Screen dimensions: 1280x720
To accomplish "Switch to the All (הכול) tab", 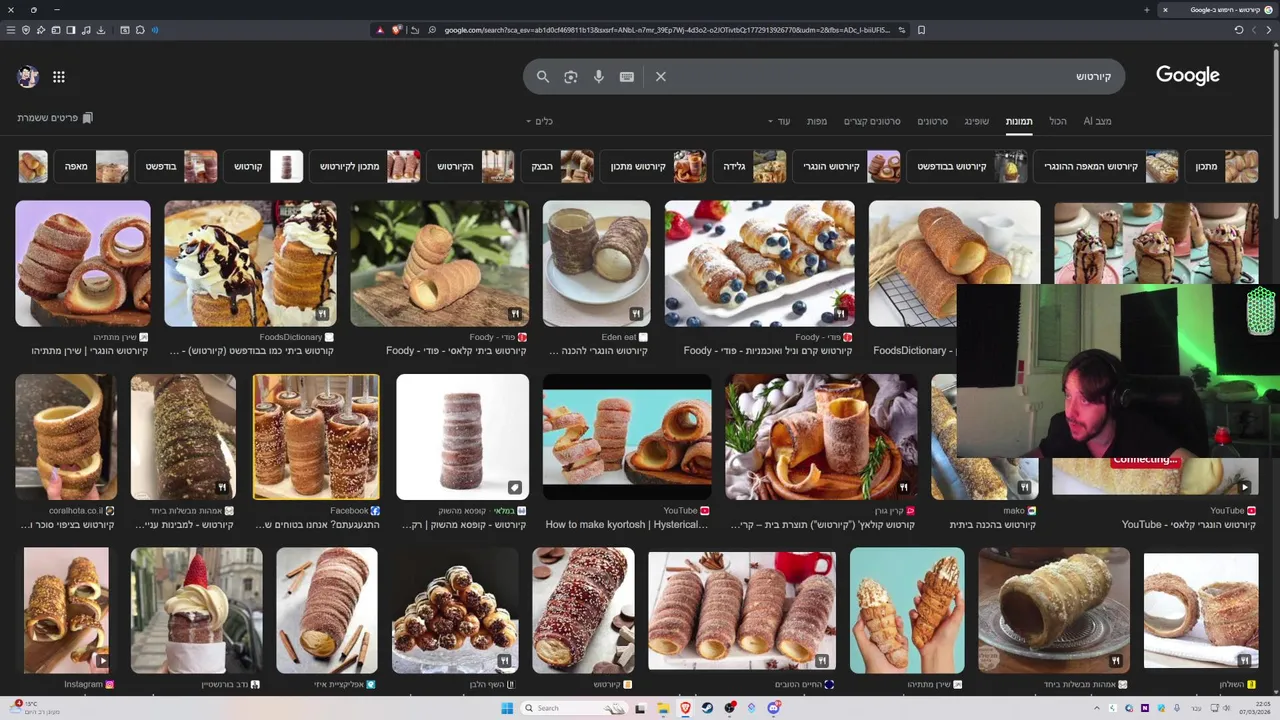I will pos(1058,121).
